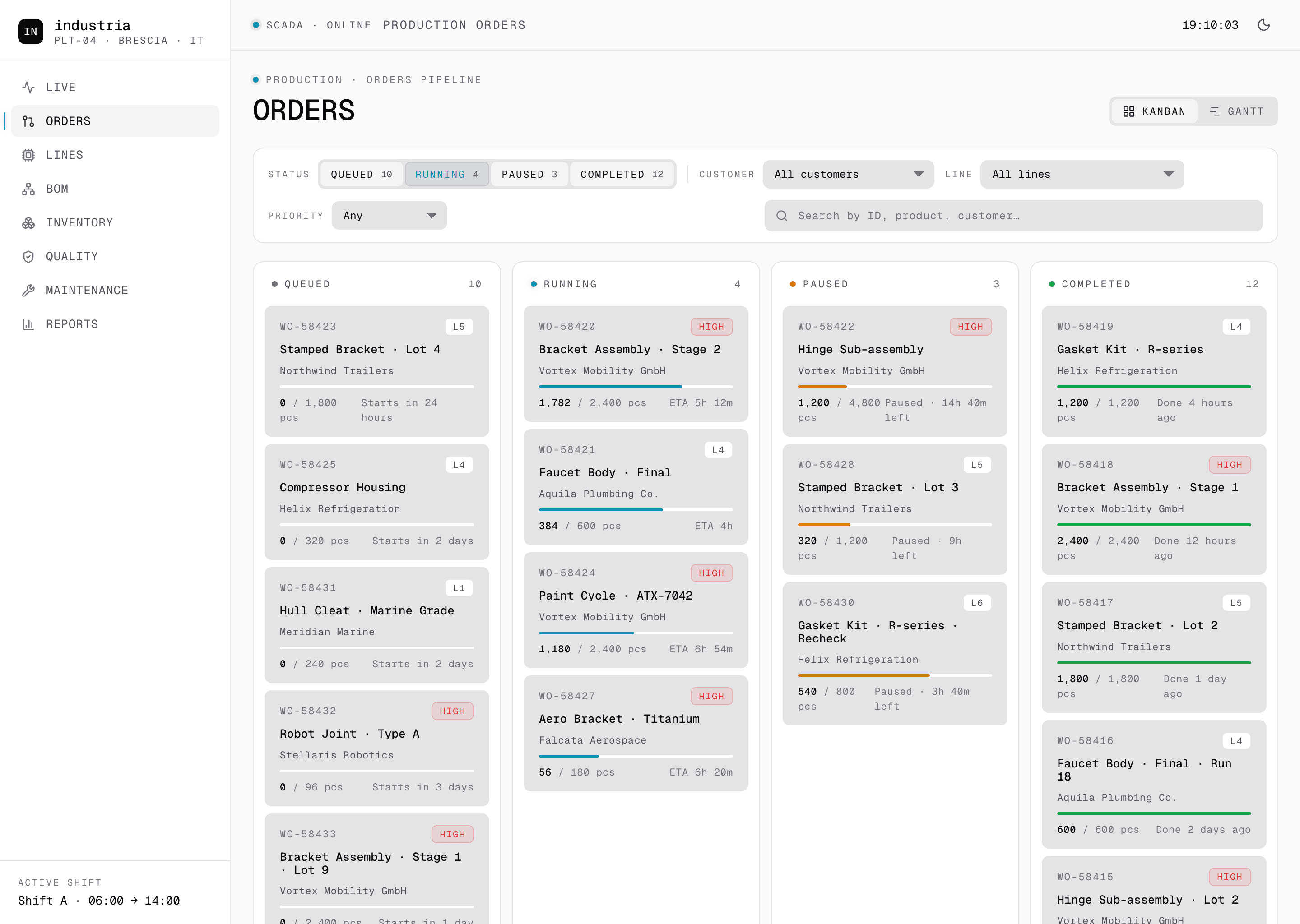This screenshot has width=1300, height=924.
Task: Open the Reports page
Action: point(115,324)
